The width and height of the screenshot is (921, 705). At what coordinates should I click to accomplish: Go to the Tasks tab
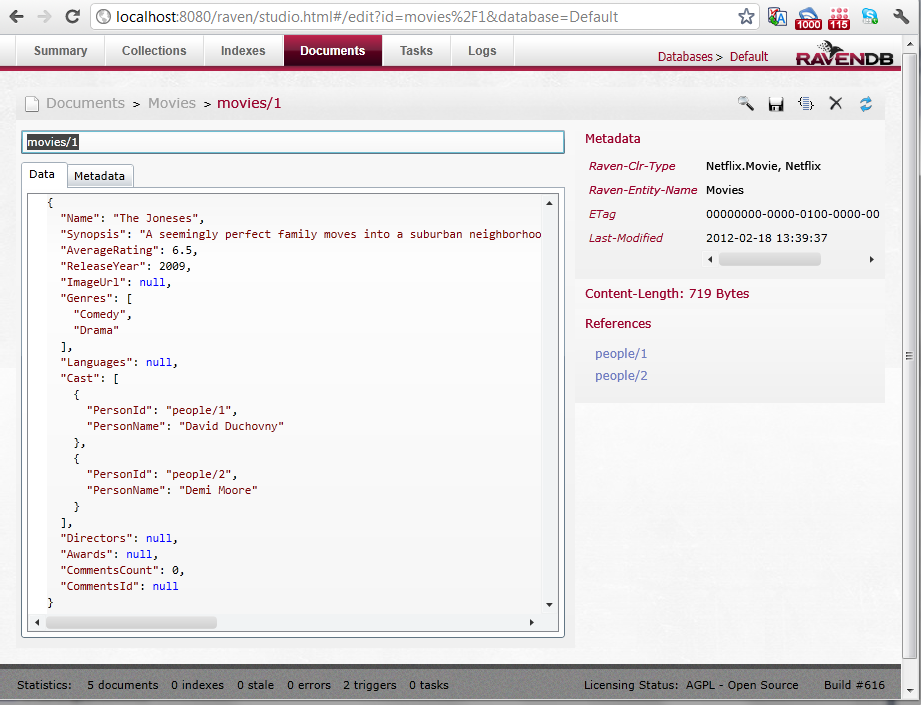[416, 51]
